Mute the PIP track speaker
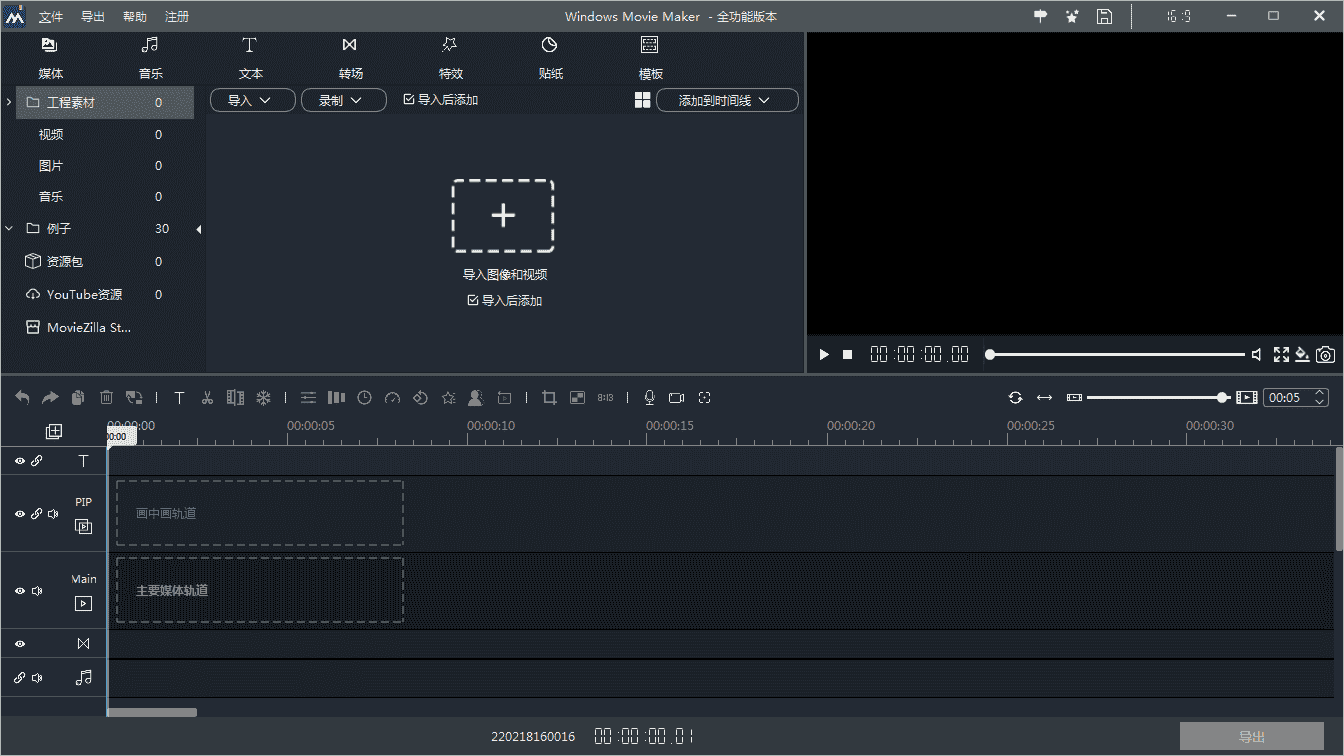 click(53, 514)
